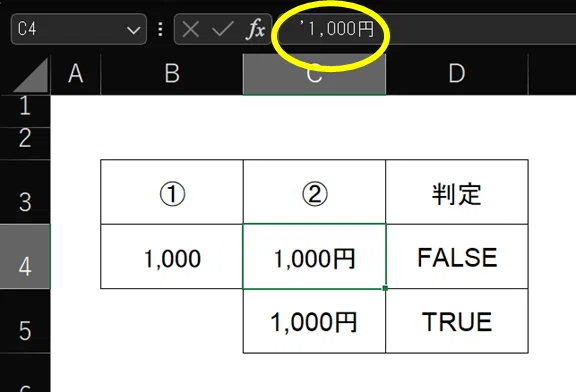The height and width of the screenshot is (392, 576).
Task: Select column C header
Action: 314,74
